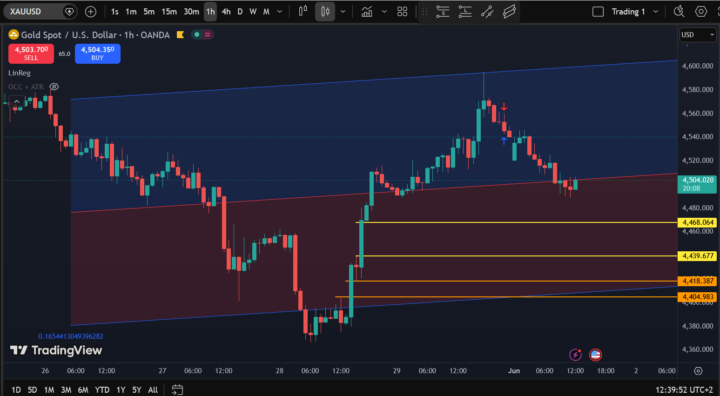Select the trend line drawing tool
The width and height of the screenshot is (720, 396).
point(487,11)
